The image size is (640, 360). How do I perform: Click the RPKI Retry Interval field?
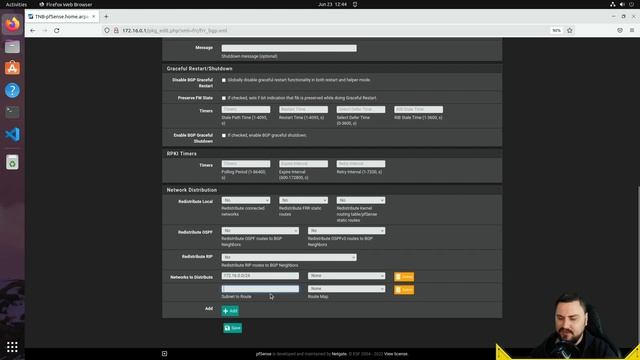[x=361, y=164]
